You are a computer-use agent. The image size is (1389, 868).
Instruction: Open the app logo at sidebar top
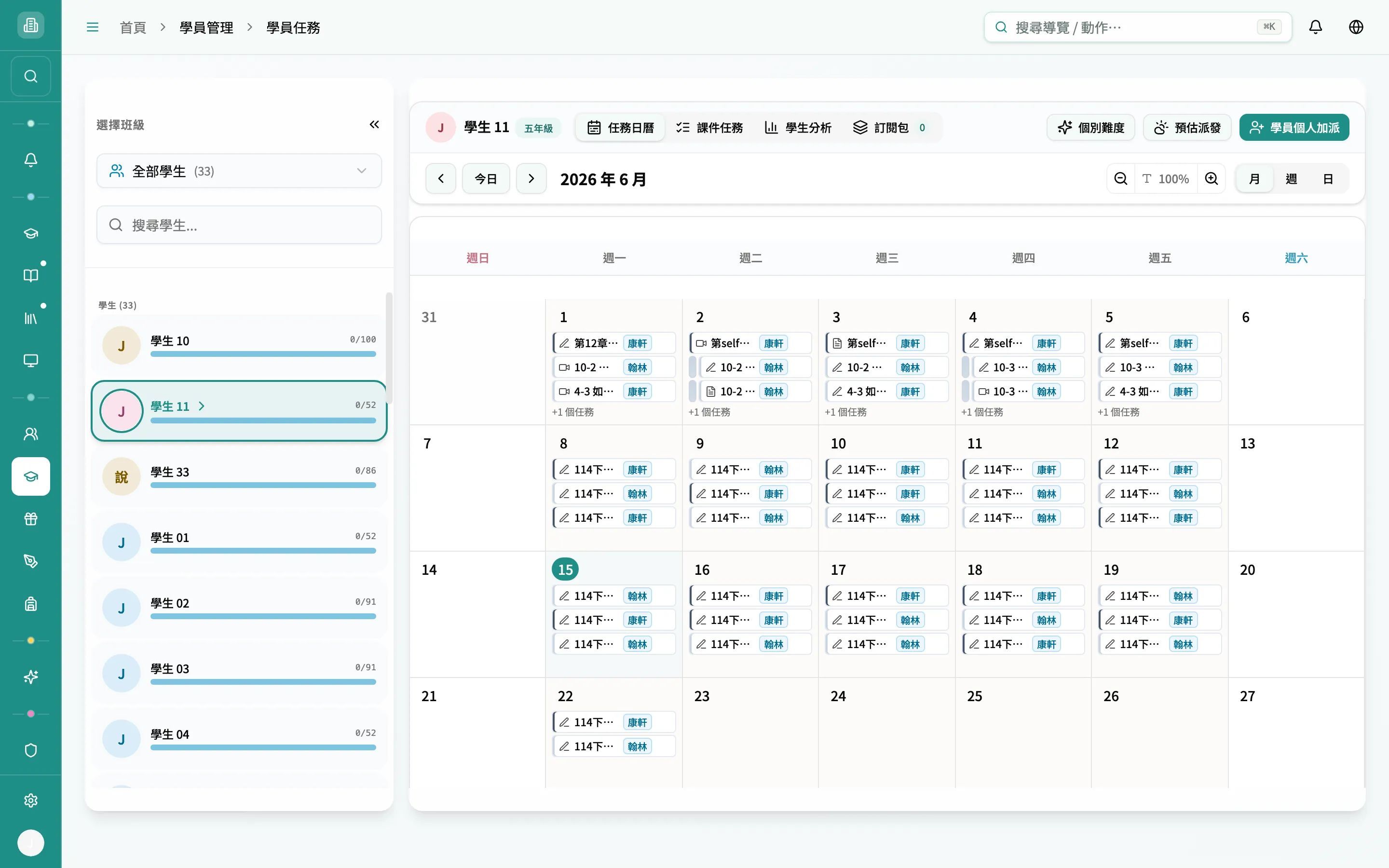[x=30, y=25]
